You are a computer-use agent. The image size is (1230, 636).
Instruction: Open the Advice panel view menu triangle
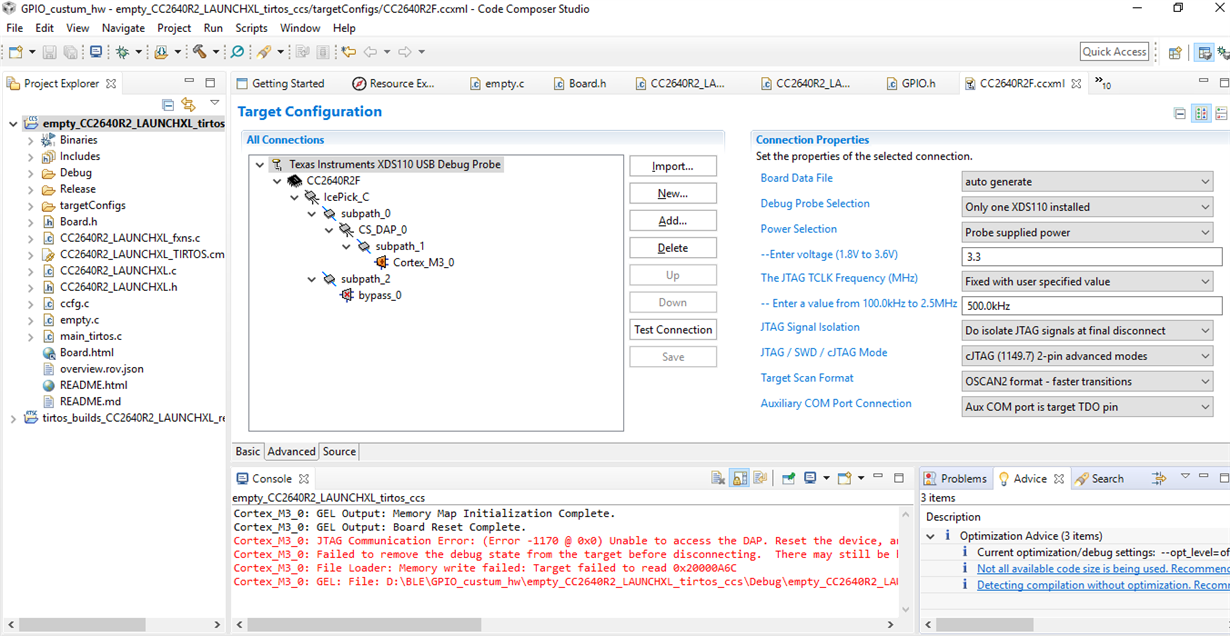1185,477
